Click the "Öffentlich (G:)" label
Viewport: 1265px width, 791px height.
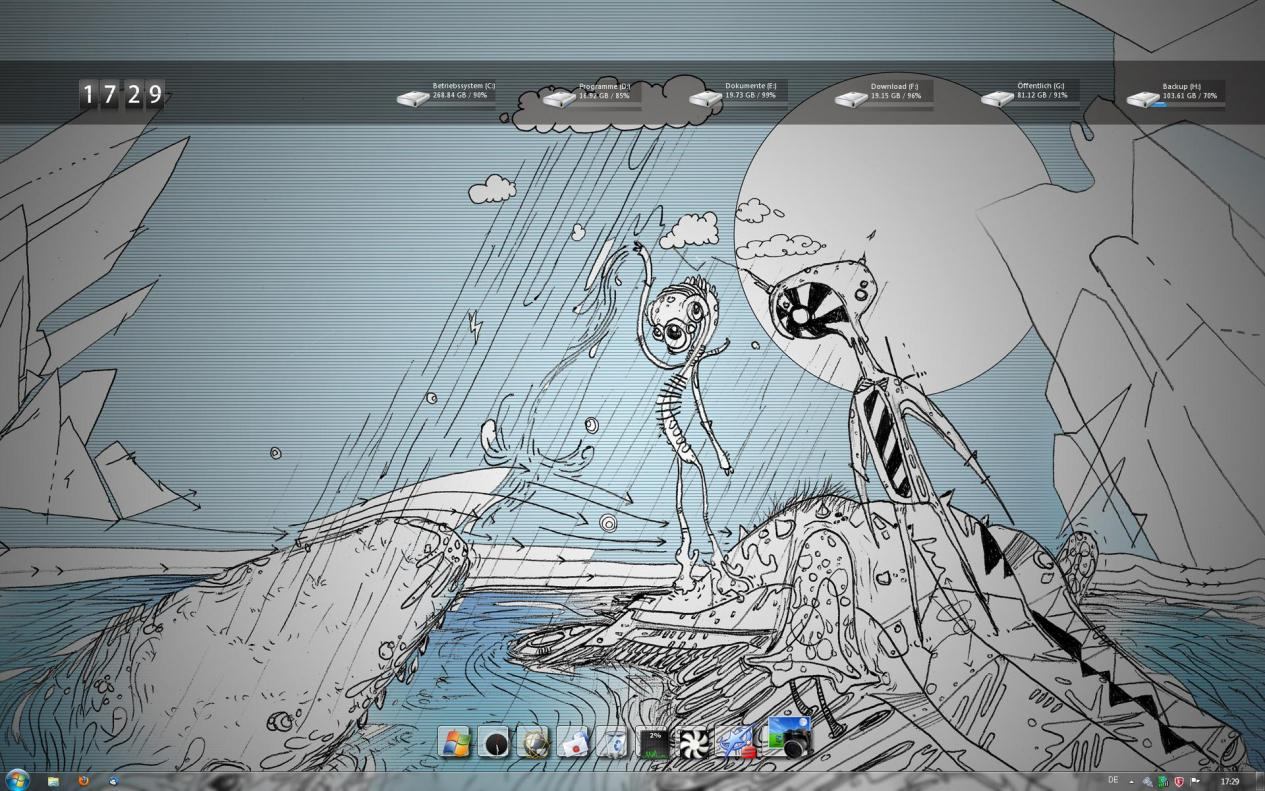point(1040,86)
